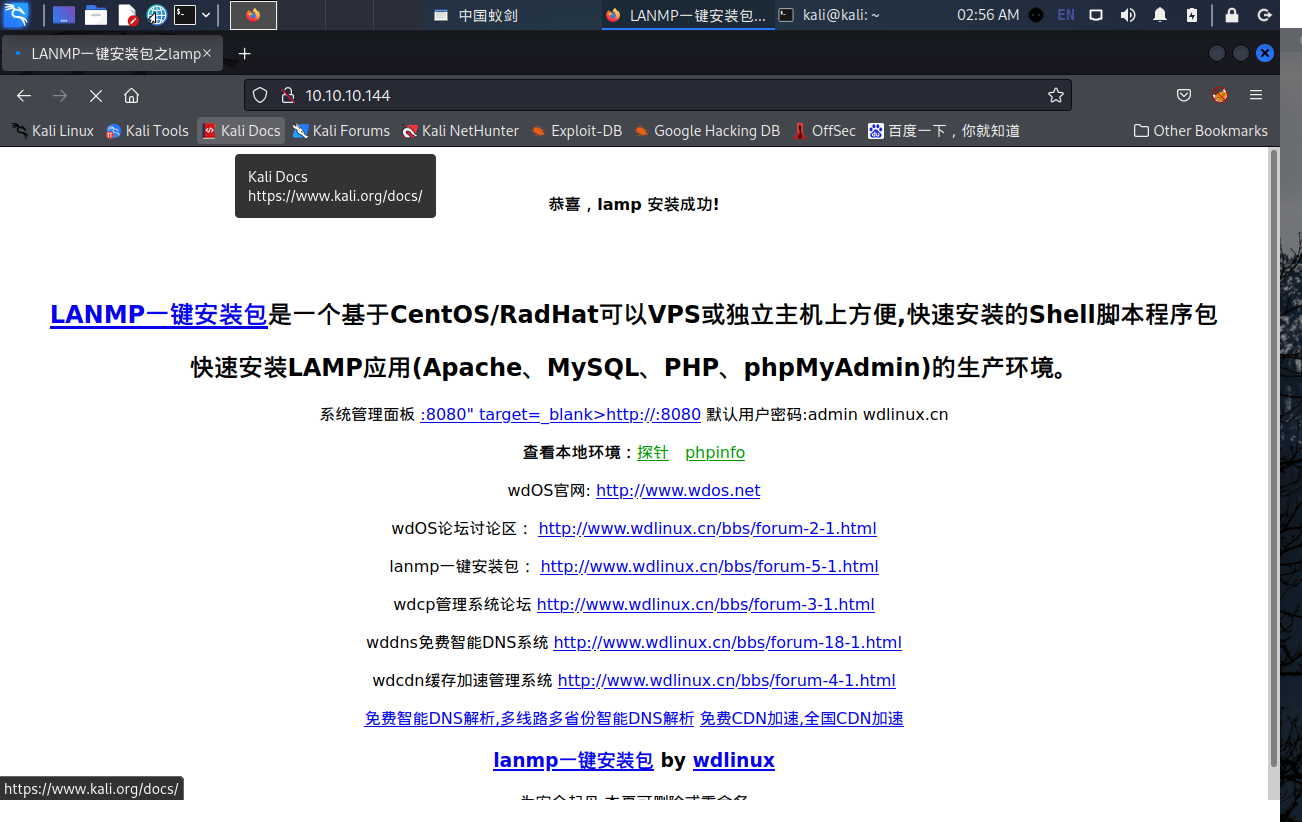Focus the address bar showing 10.10.10.144
The image size is (1302, 822).
[658, 95]
